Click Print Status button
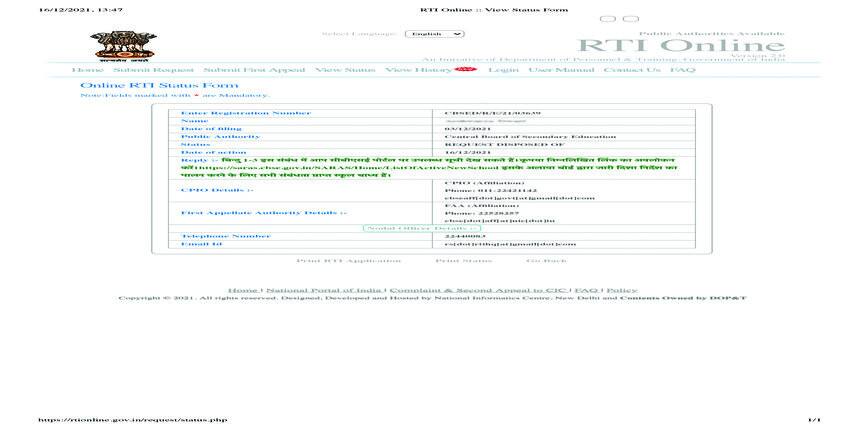860x430 pixels. coord(463,261)
